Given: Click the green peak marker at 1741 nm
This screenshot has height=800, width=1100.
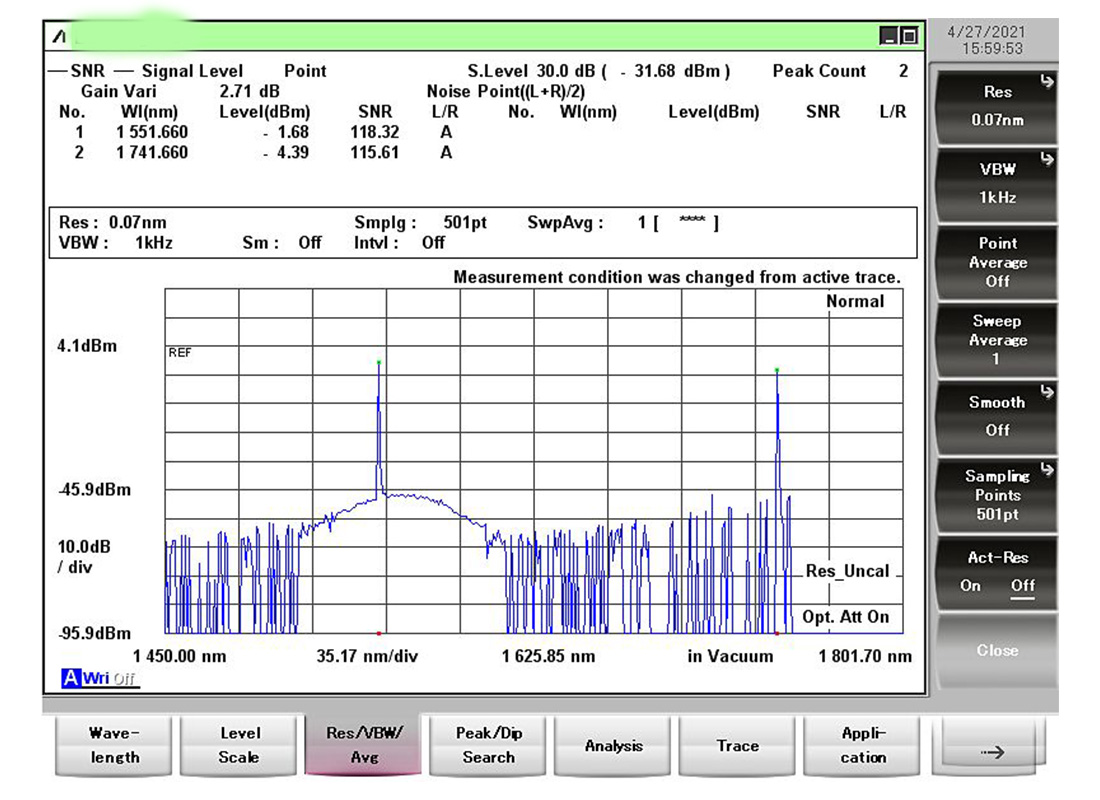Looking at the screenshot, I should (777, 370).
